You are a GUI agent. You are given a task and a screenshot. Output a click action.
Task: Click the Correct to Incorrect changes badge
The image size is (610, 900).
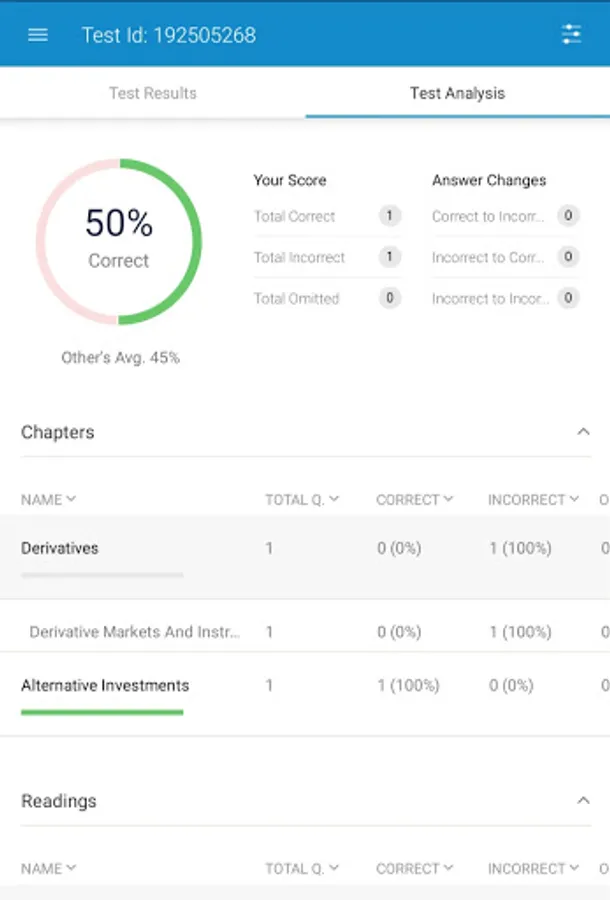pyautogui.click(x=568, y=216)
